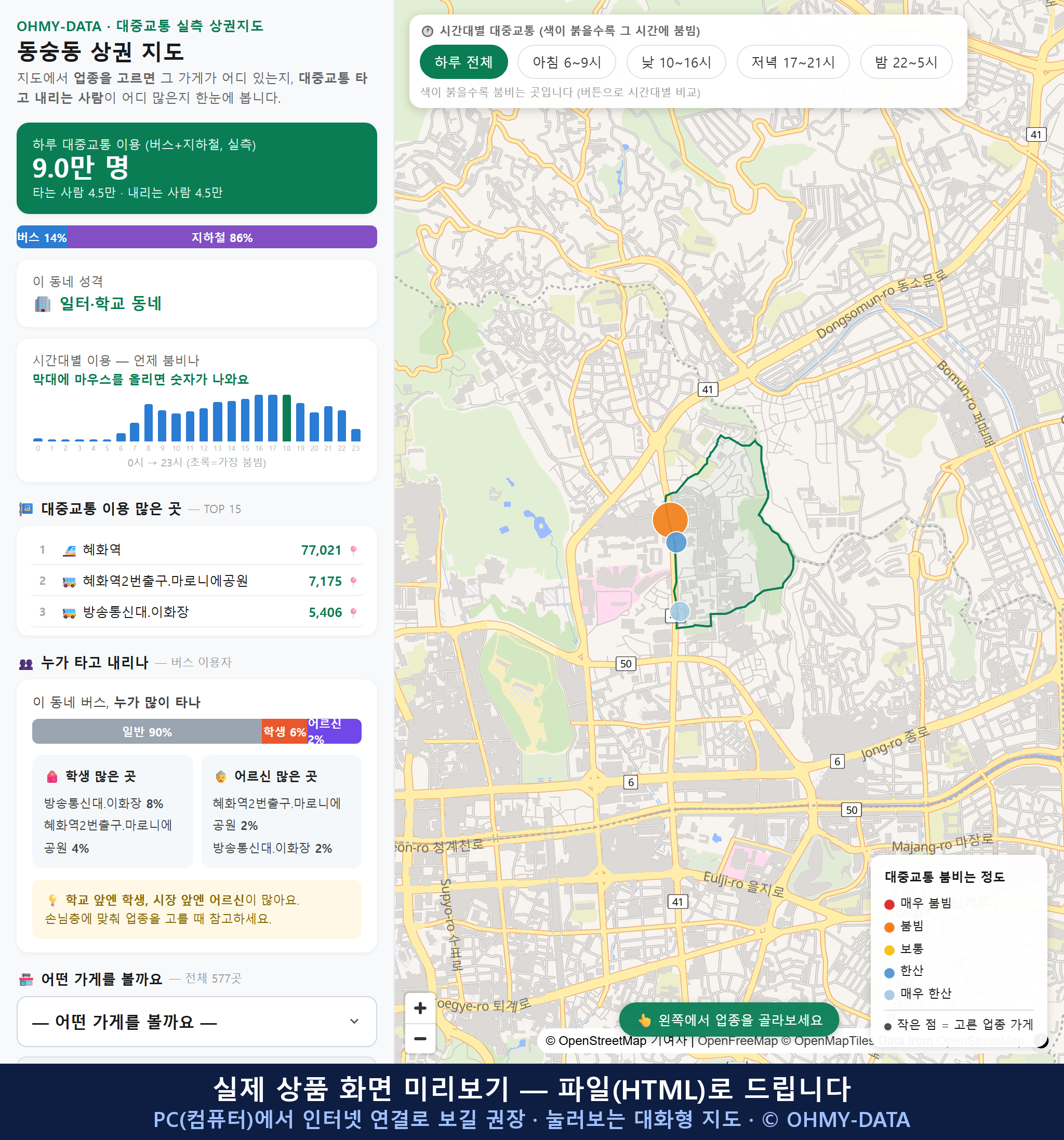Screen dimensions: 1064x1140
Task: Click the map attribution info toggle icon
Action: [1041, 1040]
